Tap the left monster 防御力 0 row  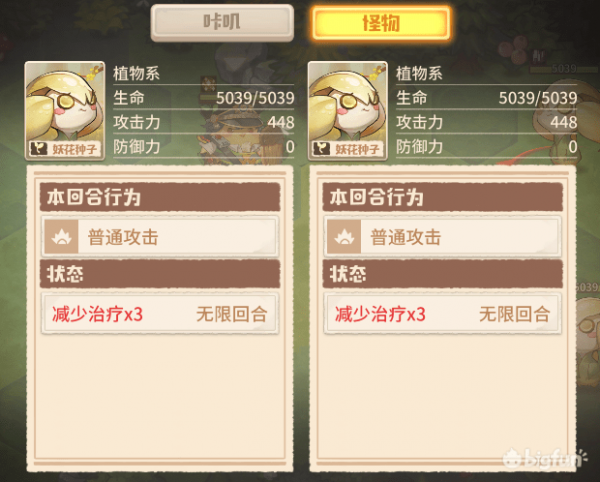coord(204,147)
